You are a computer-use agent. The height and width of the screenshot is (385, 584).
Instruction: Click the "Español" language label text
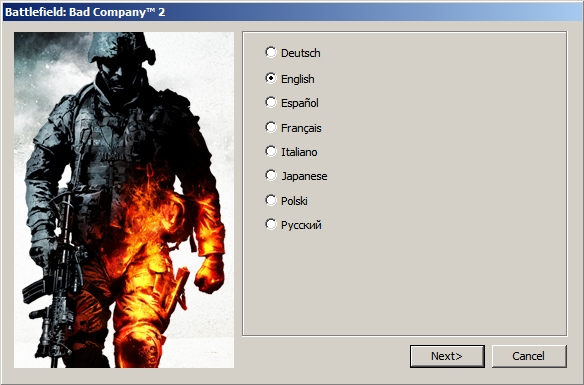[300, 103]
